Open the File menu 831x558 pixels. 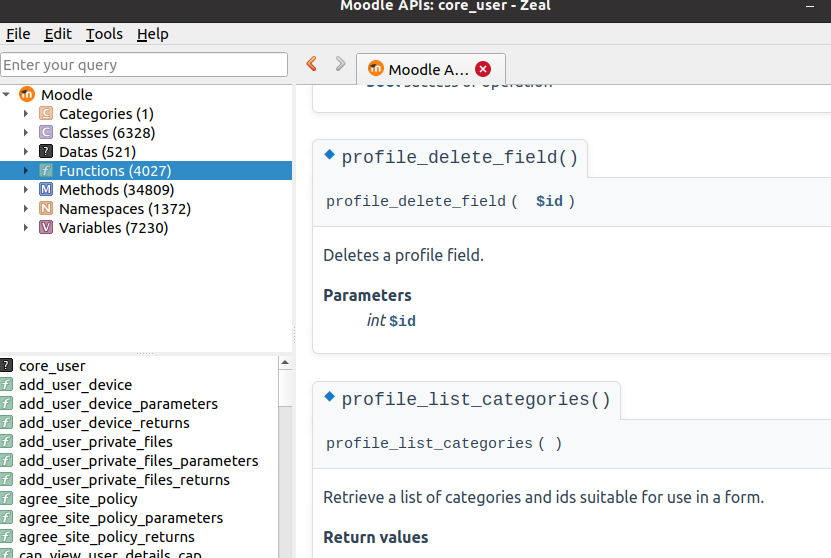coord(18,34)
